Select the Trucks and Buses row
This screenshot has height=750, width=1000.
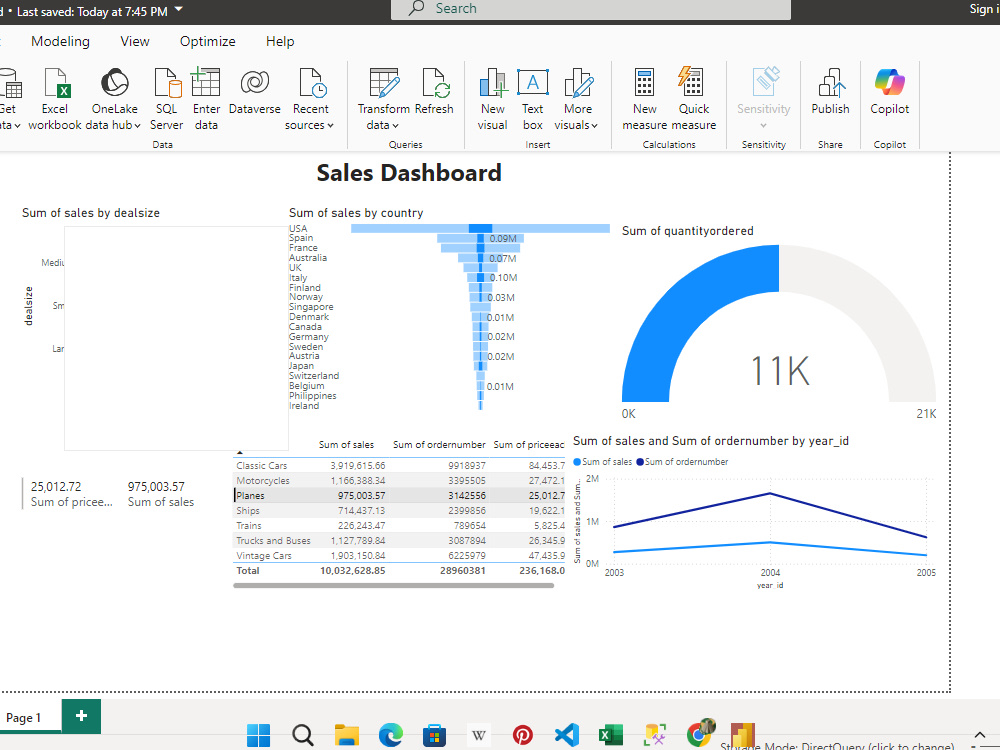tap(399, 540)
